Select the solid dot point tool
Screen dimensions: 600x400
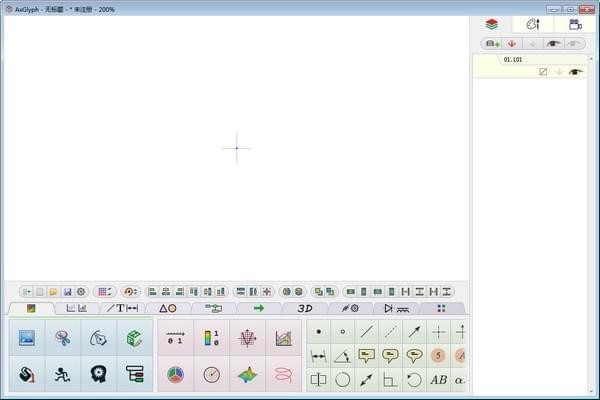319,332
